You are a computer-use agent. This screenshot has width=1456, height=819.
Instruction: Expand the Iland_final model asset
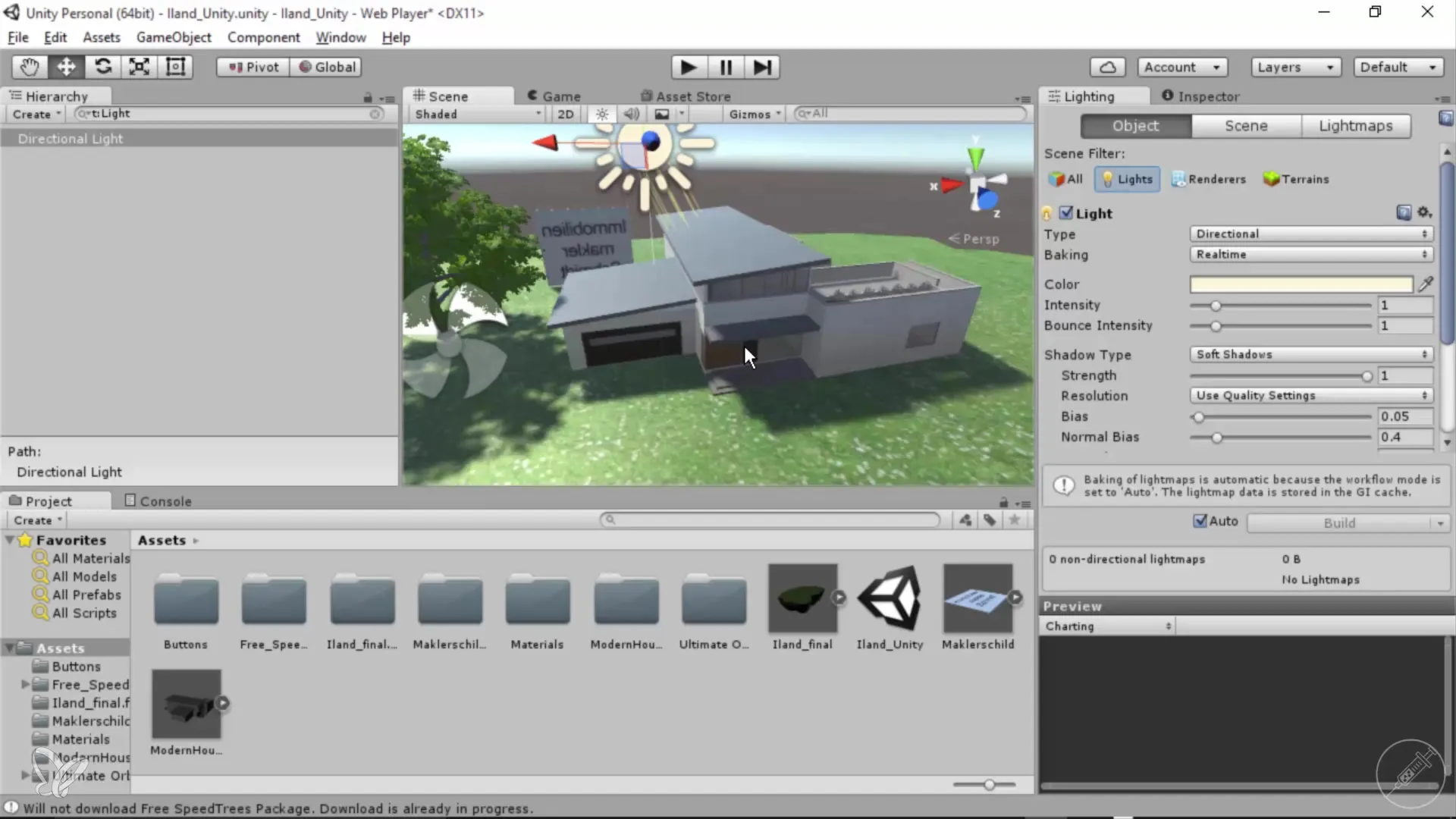click(839, 598)
